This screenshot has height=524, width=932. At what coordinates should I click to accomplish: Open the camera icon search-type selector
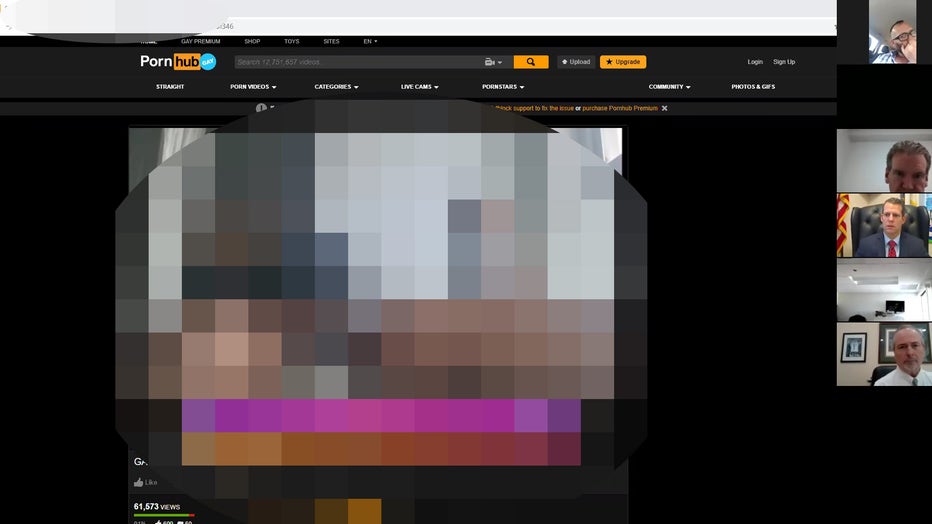click(x=493, y=62)
